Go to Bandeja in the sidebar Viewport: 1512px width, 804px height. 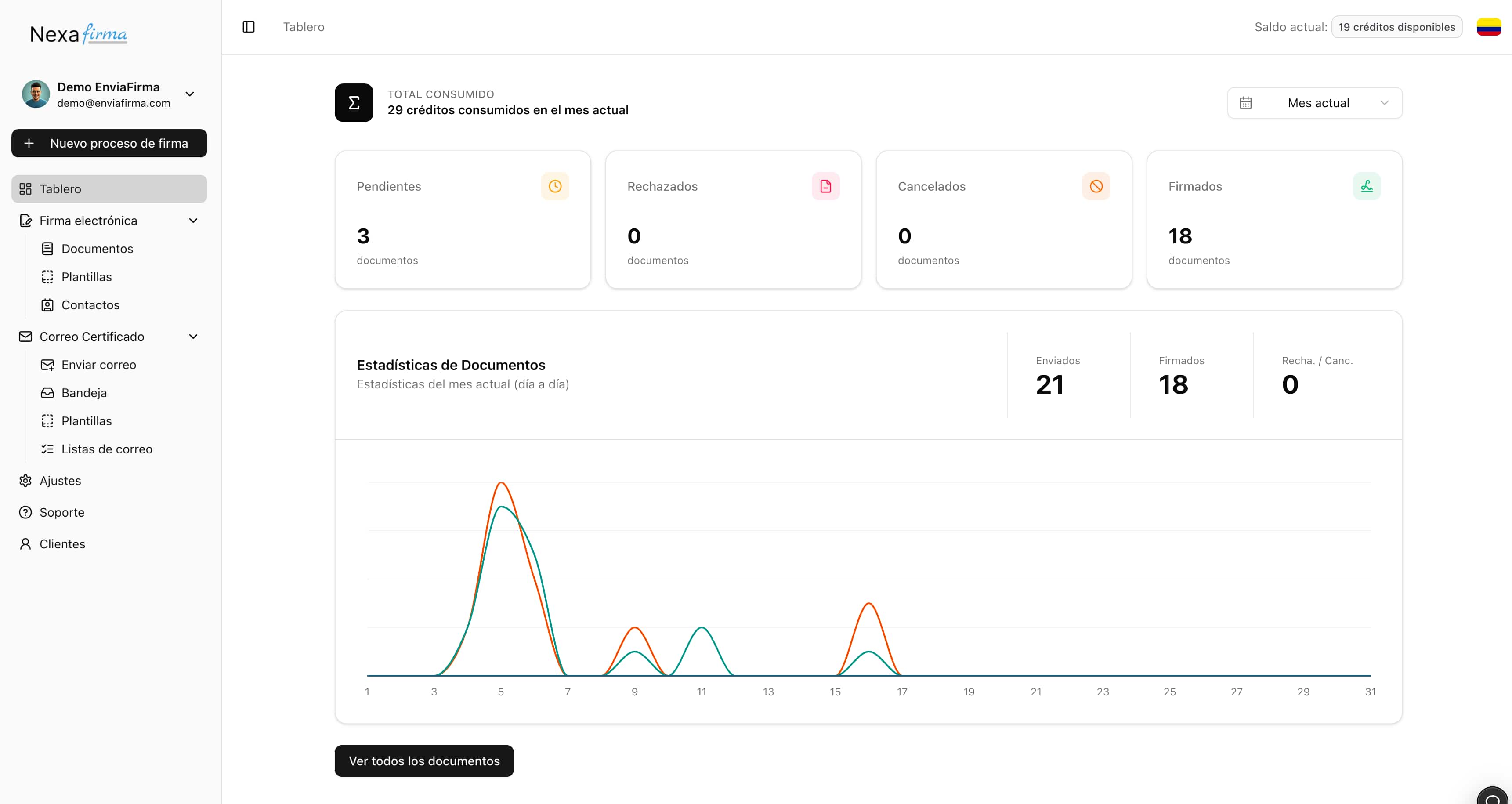click(x=84, y=393)
